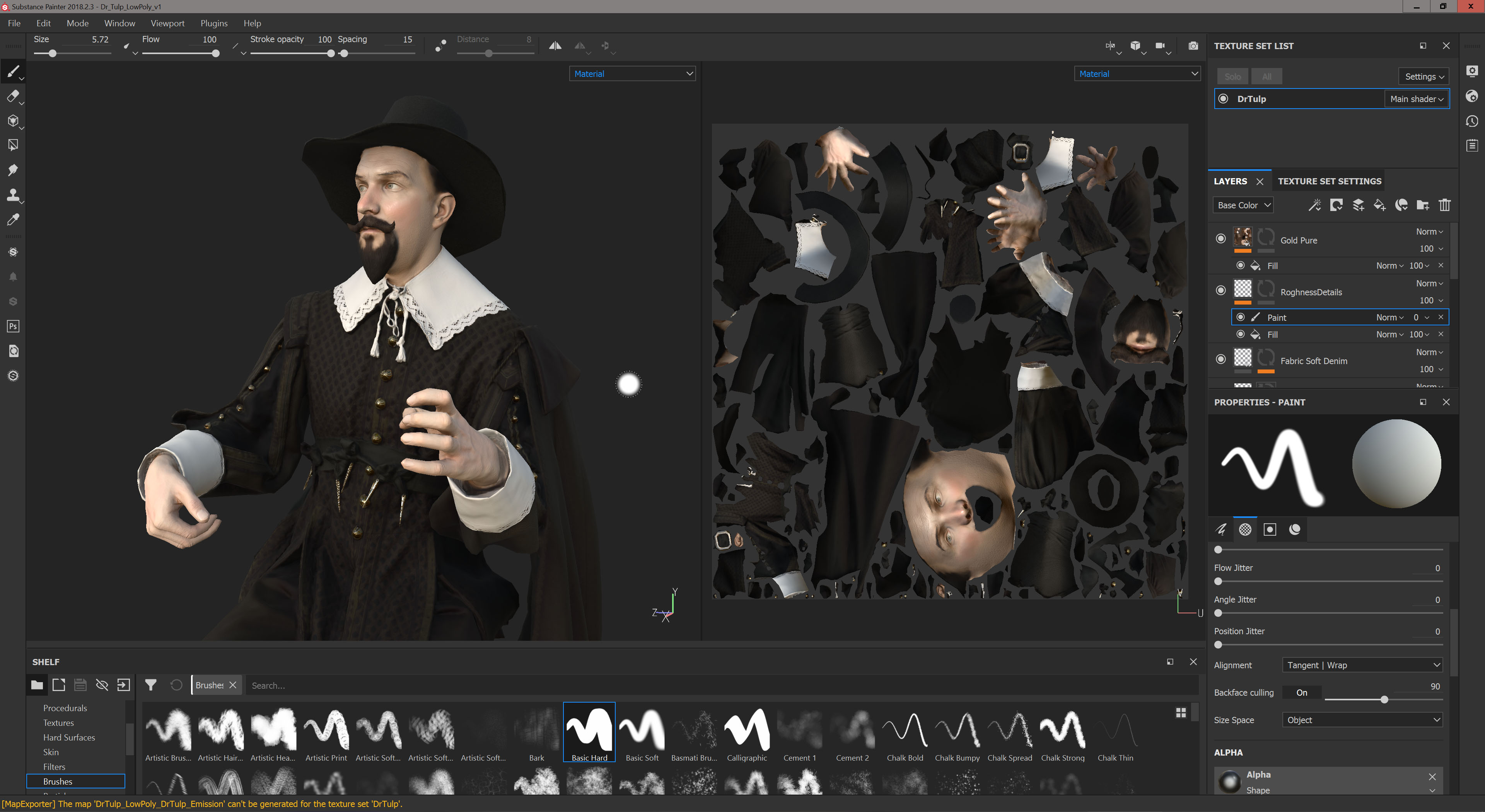Click the Settings button in Texture Set List

point(1423,77)
